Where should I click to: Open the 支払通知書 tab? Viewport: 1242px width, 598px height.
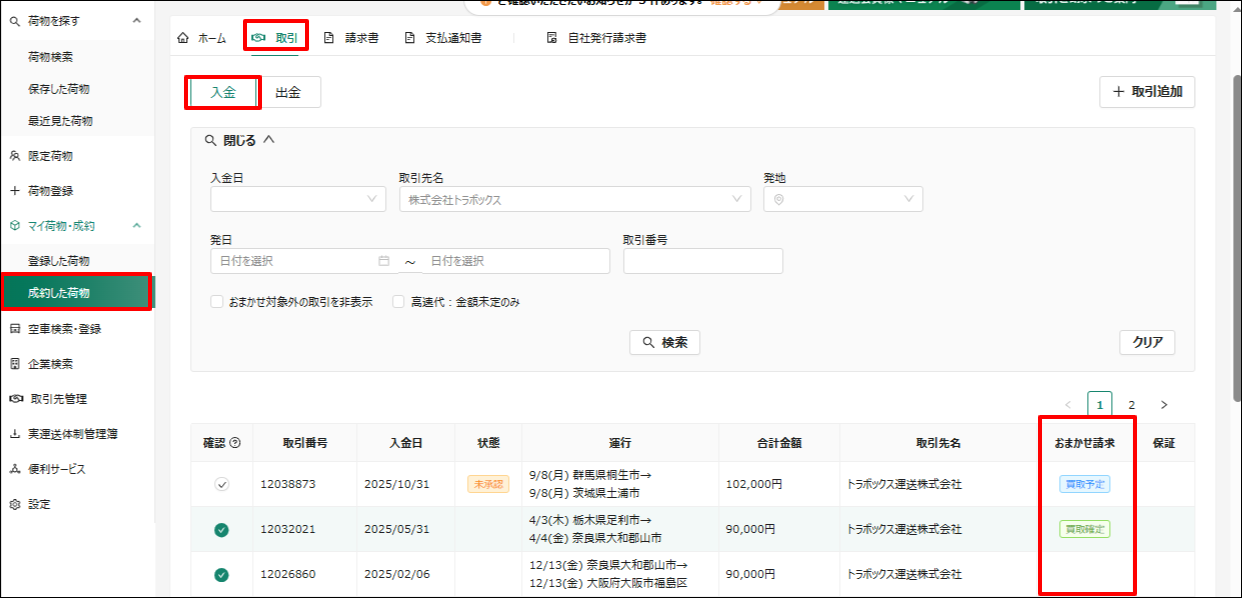point(443,38)
